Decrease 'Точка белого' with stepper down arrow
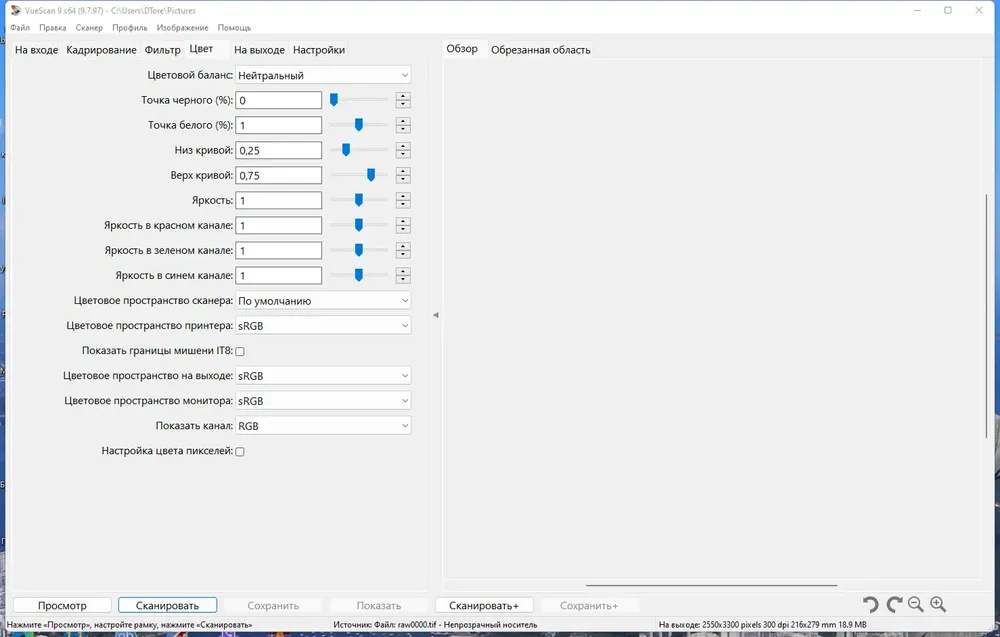This screenshot has width=1000, height=637. [x=402, y=129]
